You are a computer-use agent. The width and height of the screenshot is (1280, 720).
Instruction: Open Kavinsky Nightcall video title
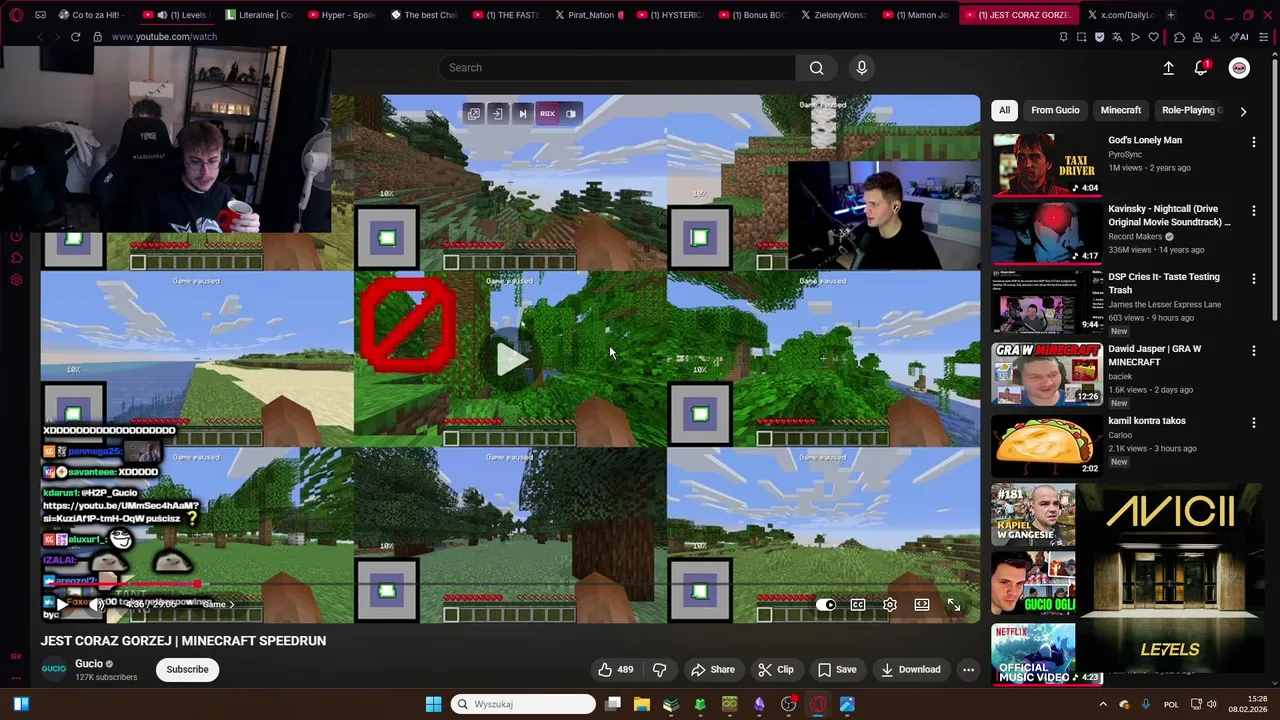pyautogui.click(x=1169, y=215)
